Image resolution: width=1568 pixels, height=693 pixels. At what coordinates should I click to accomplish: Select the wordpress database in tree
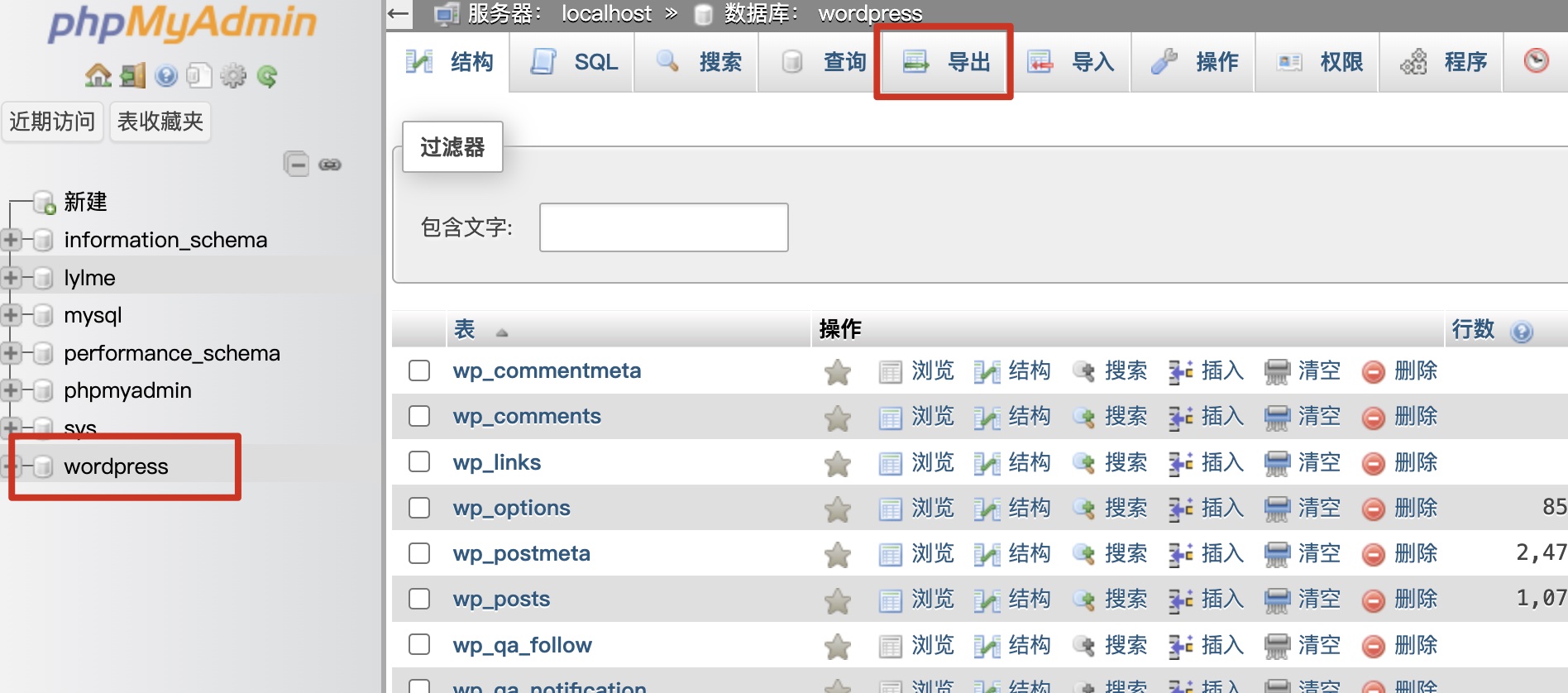pyautogui.click(x=116, y=466)
